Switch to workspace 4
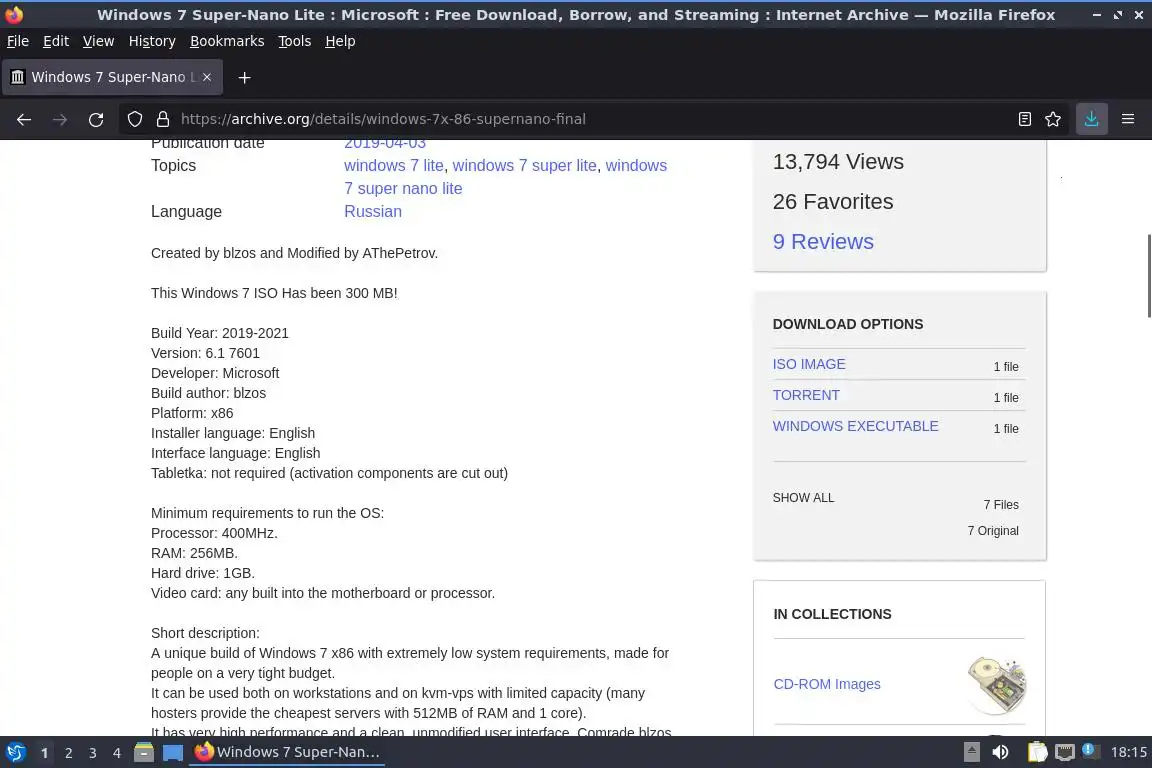 pos(116,753)
